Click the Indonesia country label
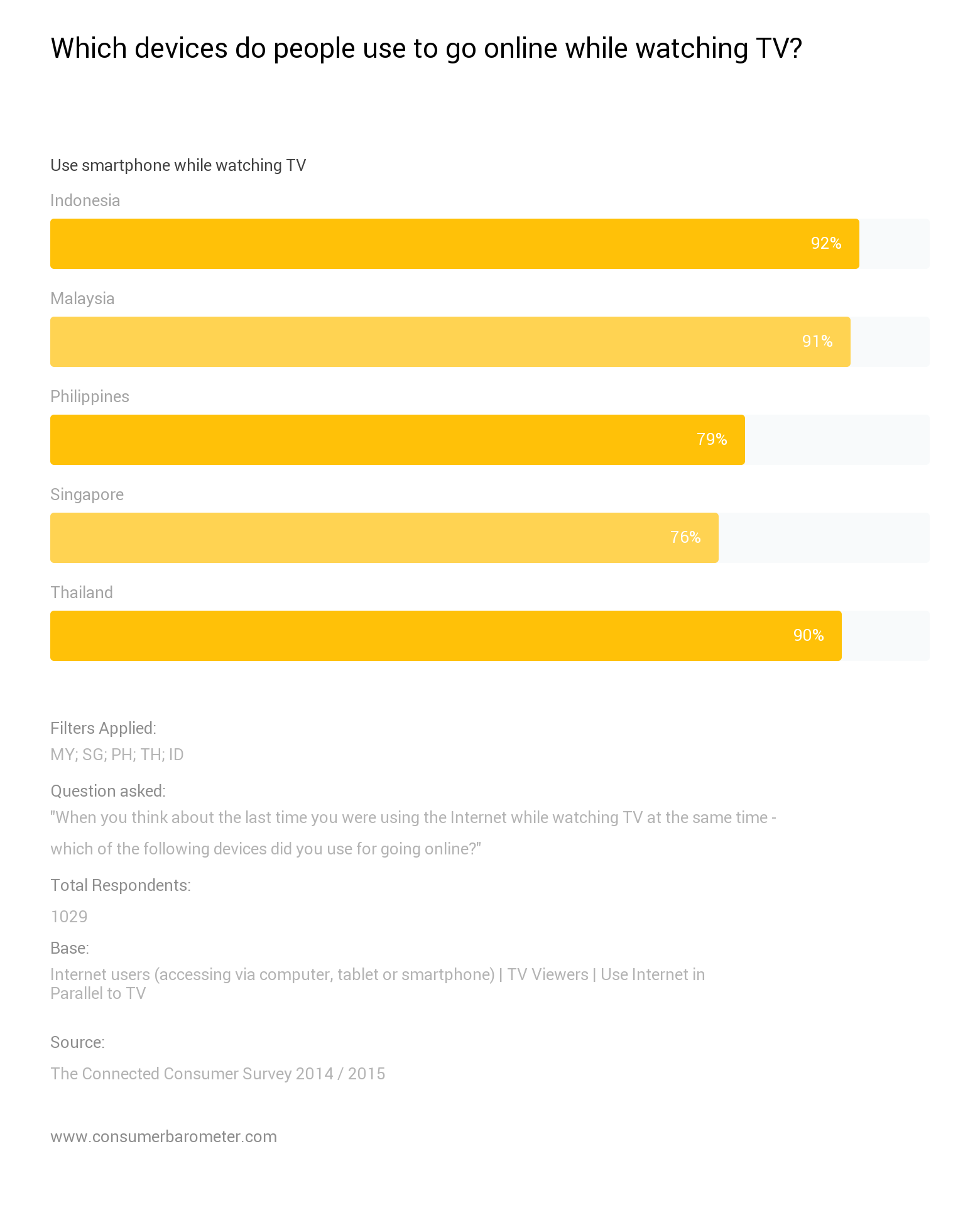 pyautogui.click(x=85, y=200)
